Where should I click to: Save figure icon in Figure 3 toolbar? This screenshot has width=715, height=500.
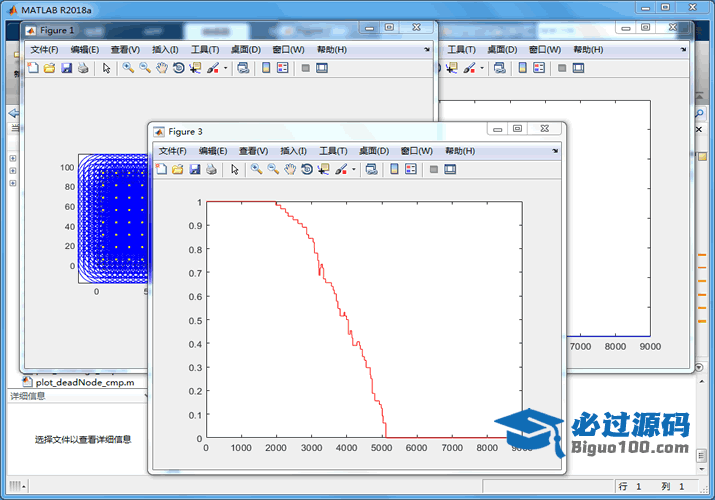(195, 170)
